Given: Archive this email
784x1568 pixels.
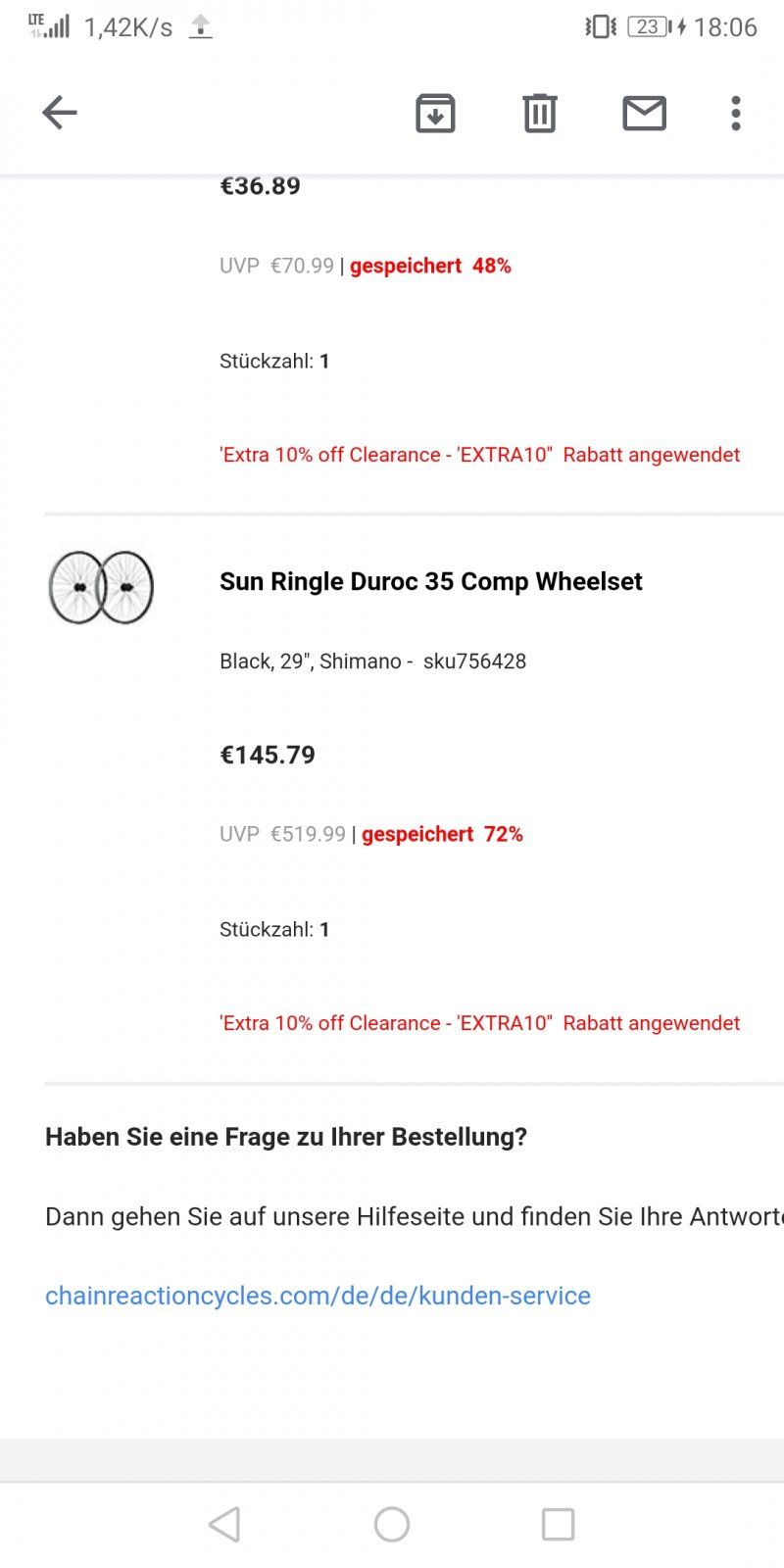Looking at the screenshot, I should [x=435, y=113].
